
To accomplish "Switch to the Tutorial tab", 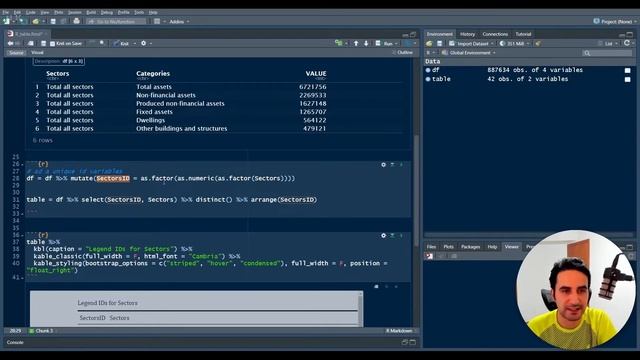I will (x=523, y=34).
